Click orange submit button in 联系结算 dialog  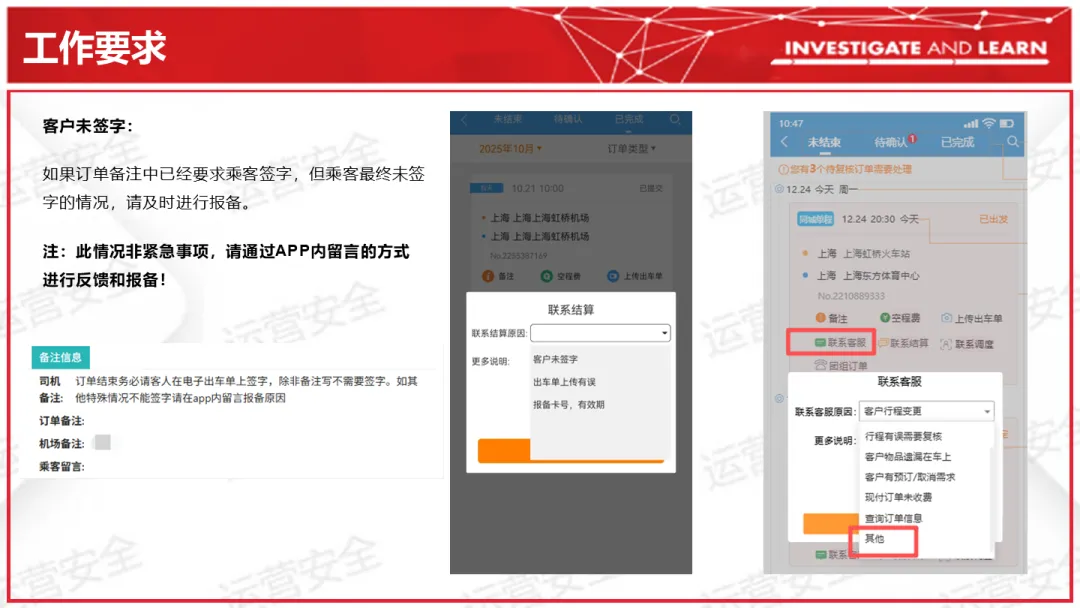pos(504,450)
